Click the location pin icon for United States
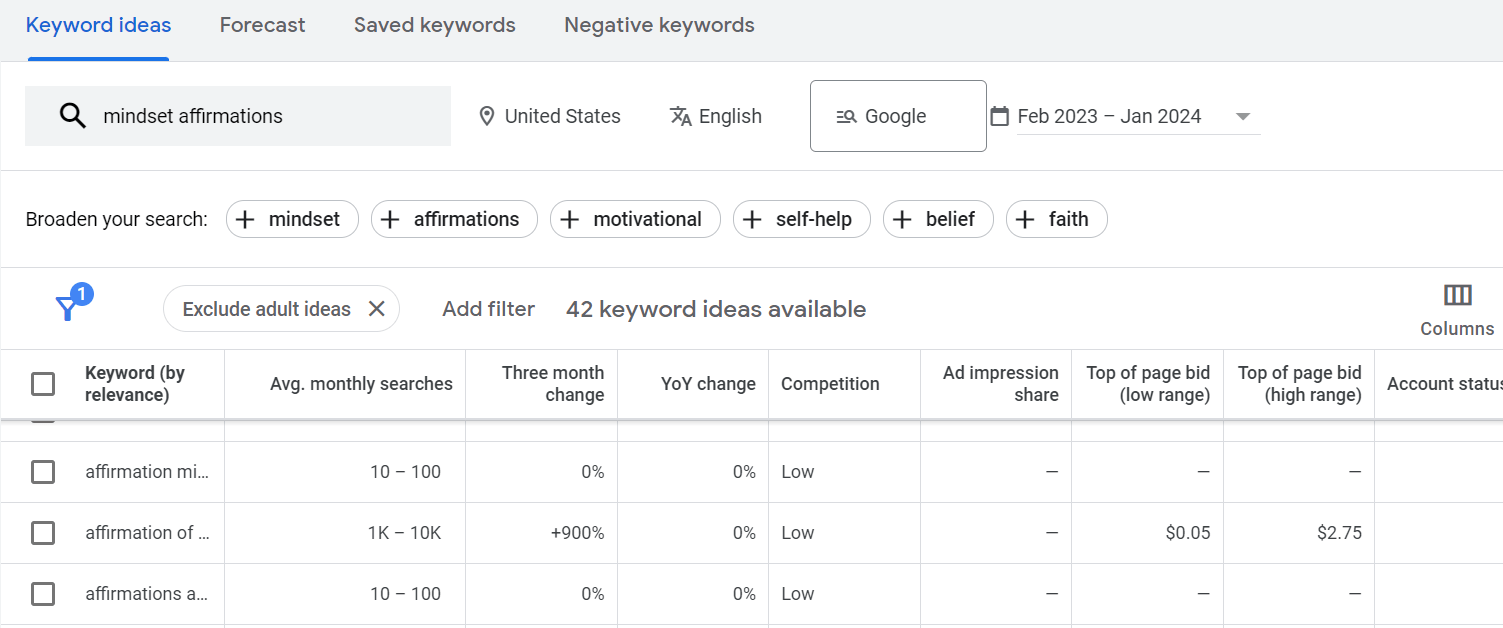This screenshot has height=628, width=1503. coord(487,116)
